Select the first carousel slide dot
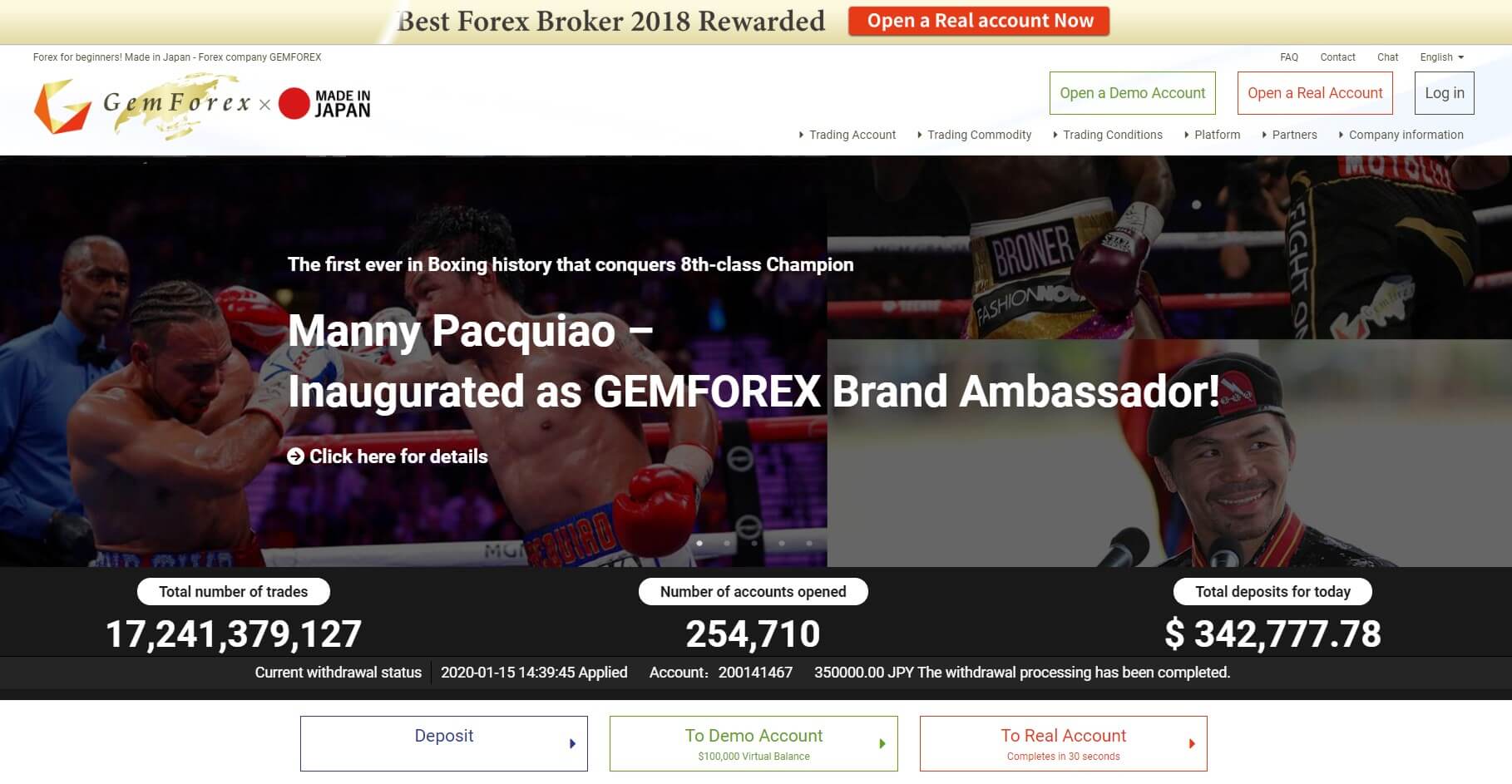Image resolution: width=1512 pixels, height=784 pixels. click(x=699, y=543)
